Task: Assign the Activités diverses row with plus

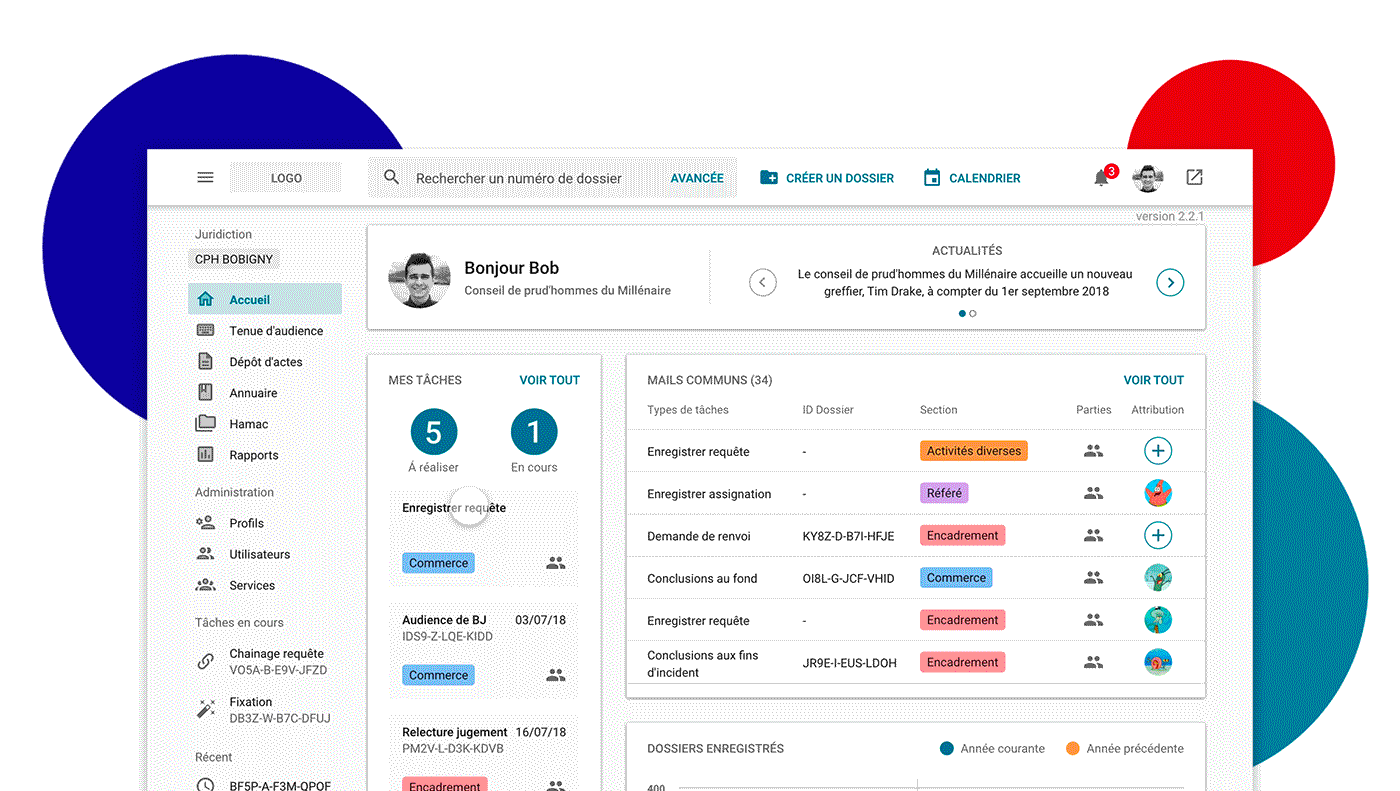Action: click(1158, 451)
